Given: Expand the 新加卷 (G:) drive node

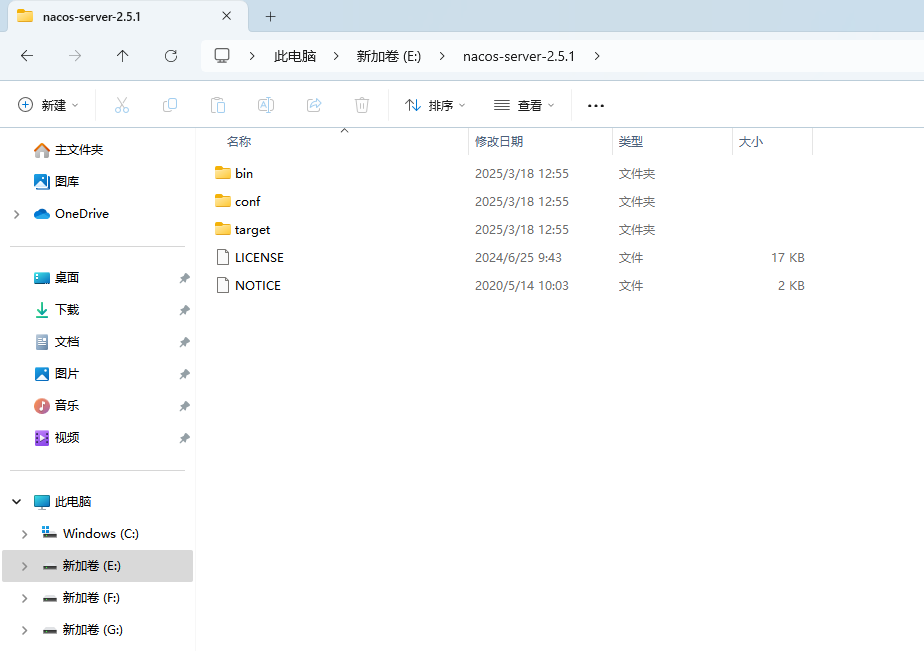Looking at the screenshot, I should tap(24, 630).
